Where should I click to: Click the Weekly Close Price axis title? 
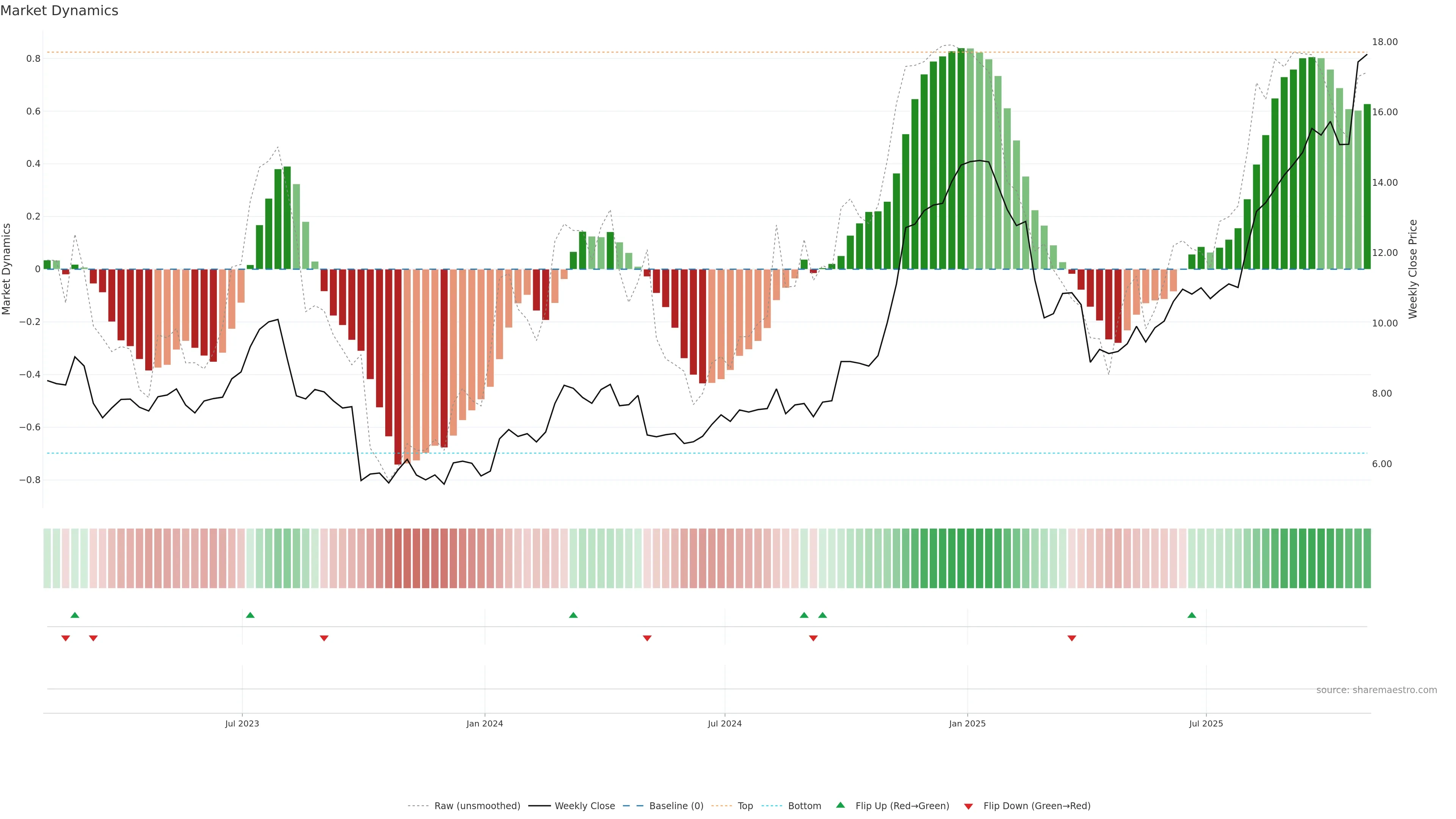[x=1412, y=269]
